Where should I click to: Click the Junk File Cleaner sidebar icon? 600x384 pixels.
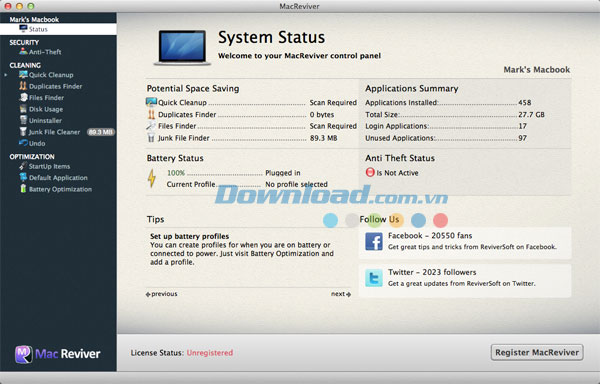(23, 132)
